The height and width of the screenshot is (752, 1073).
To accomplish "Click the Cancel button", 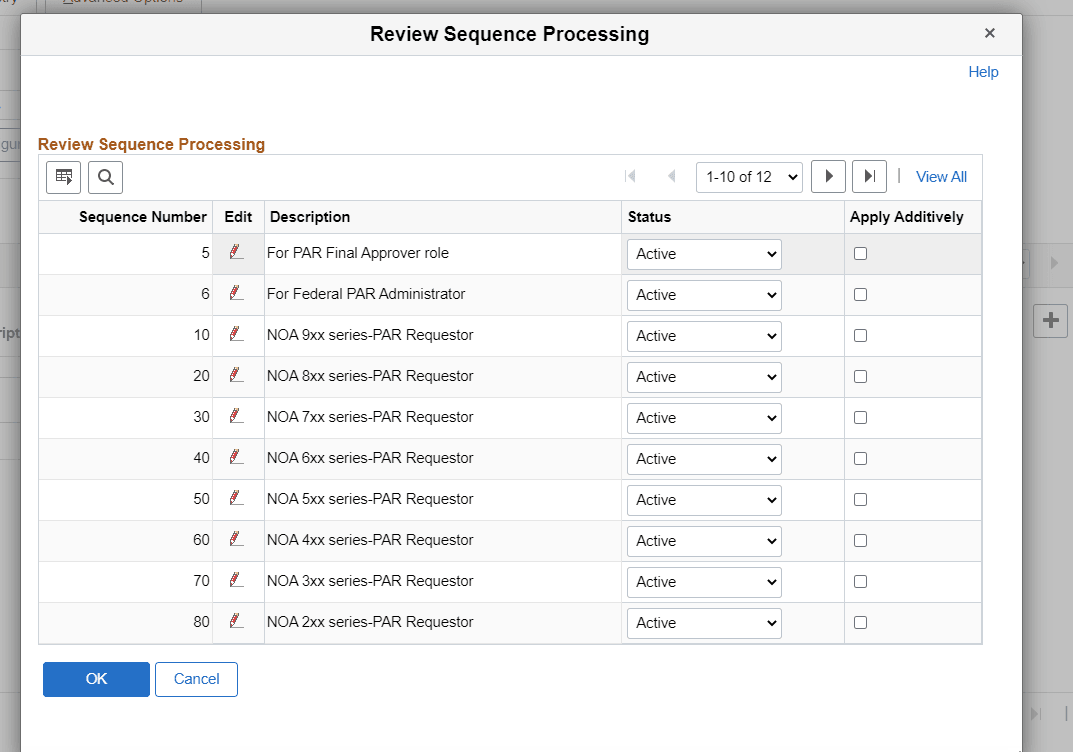I will pos(196,679).
